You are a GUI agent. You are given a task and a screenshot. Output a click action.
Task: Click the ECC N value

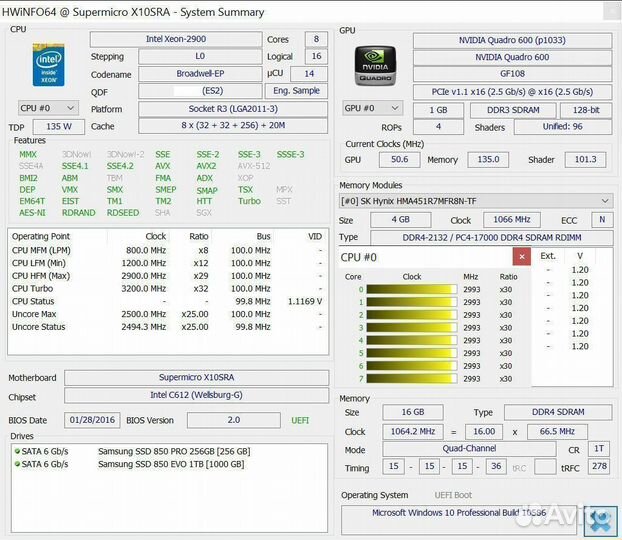pyautogui.click(x=602, y=219)
